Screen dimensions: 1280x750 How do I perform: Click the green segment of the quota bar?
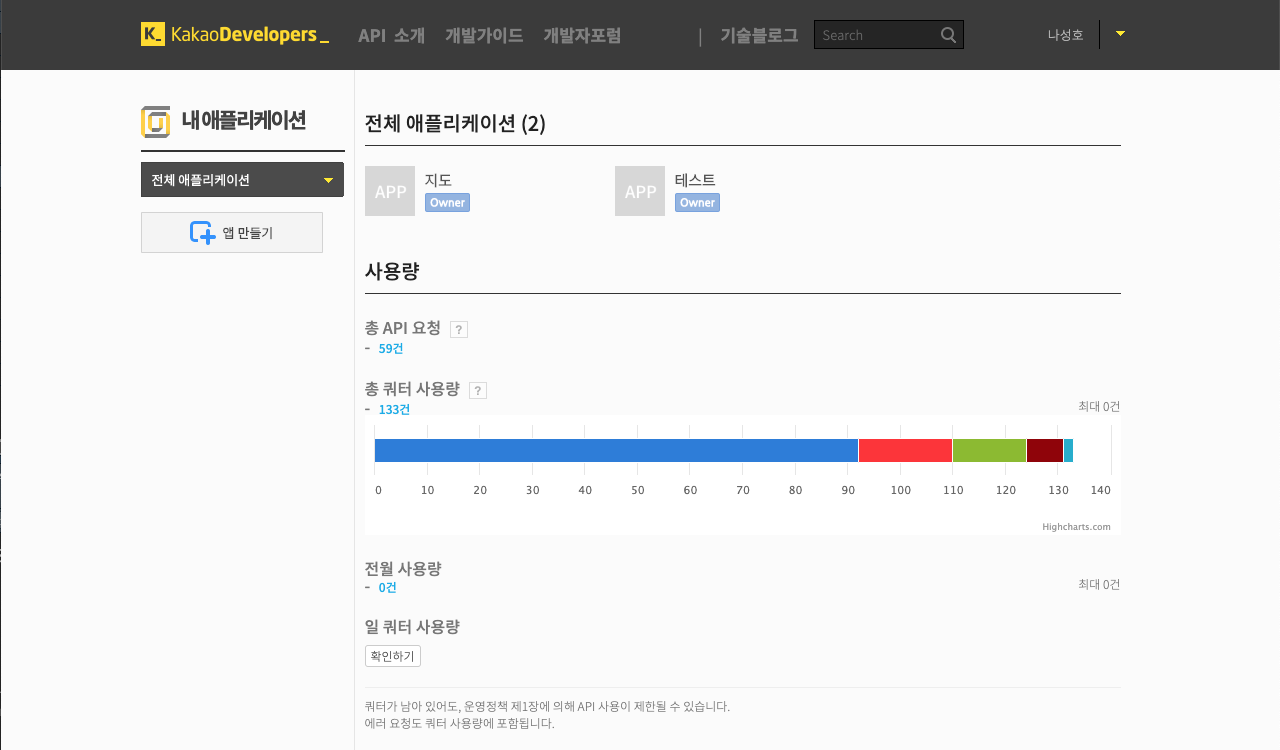point(989,450)
